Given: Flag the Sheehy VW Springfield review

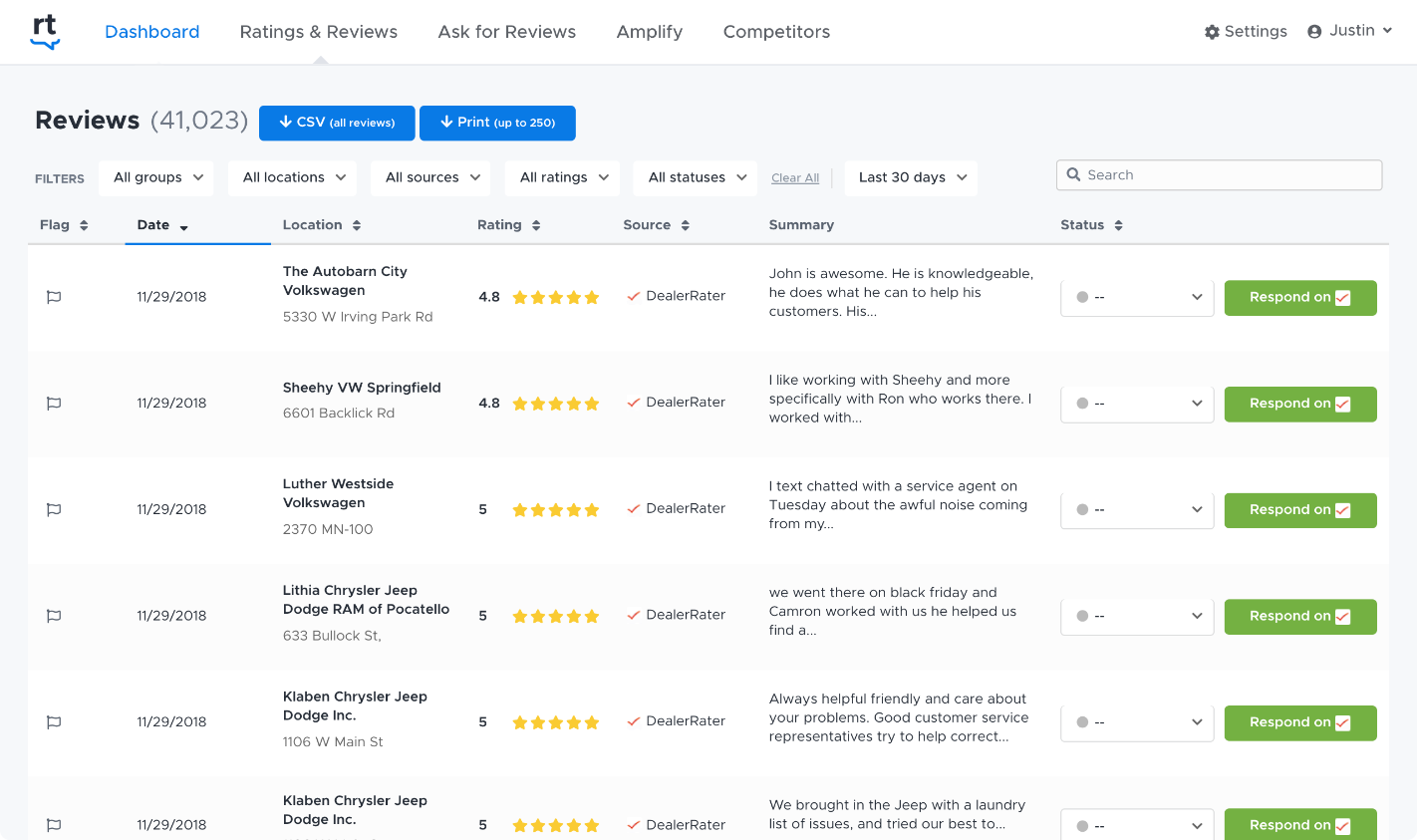Looking at the screenshot, I should click(x=53, y=403).
